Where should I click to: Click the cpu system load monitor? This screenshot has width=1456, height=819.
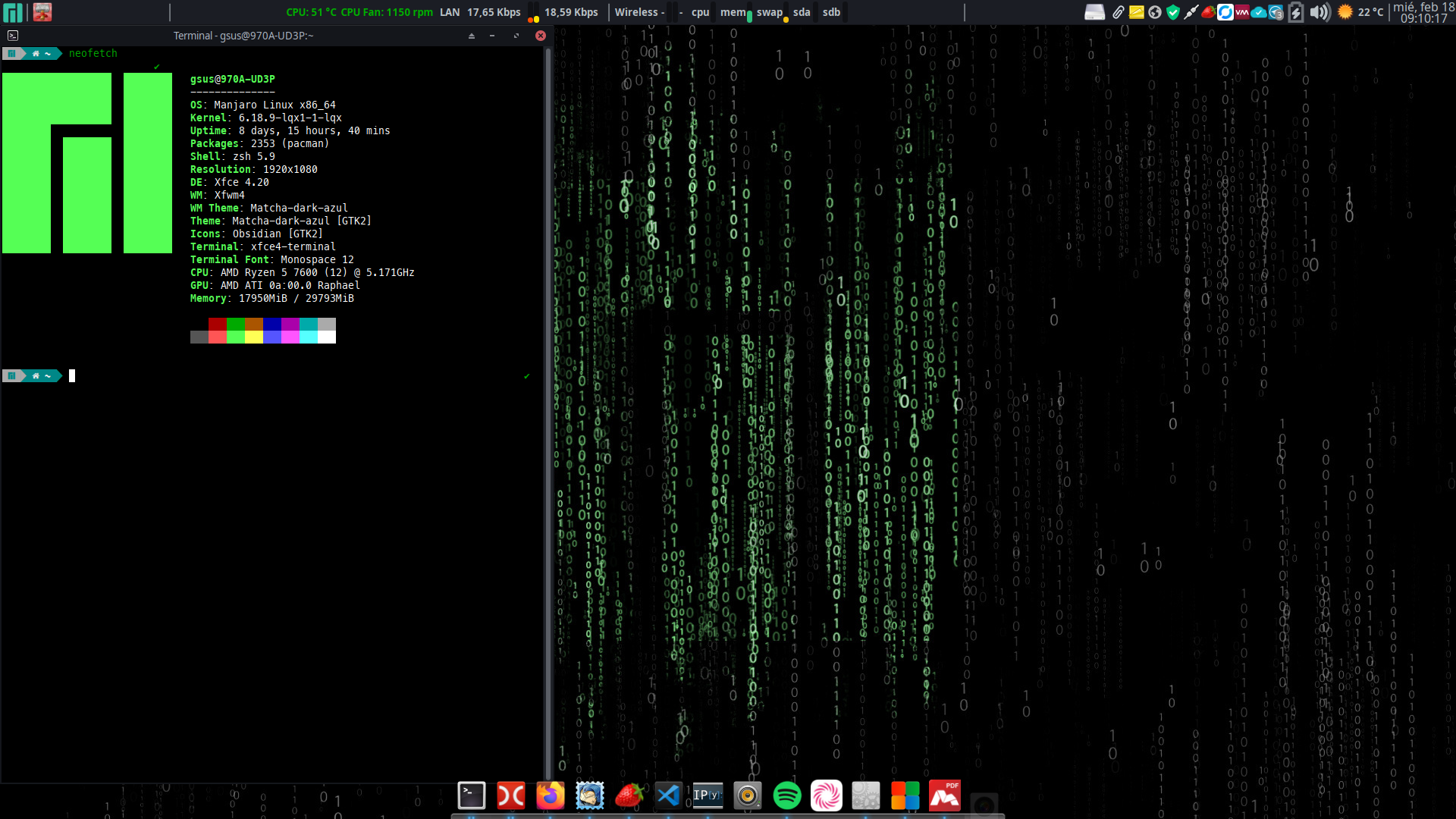pyautogui.click(x=700, y=12)
